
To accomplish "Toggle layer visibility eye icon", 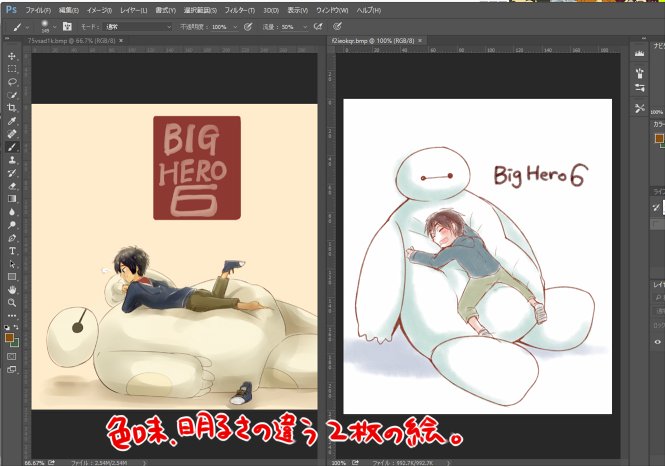I will tap(657, 341).
